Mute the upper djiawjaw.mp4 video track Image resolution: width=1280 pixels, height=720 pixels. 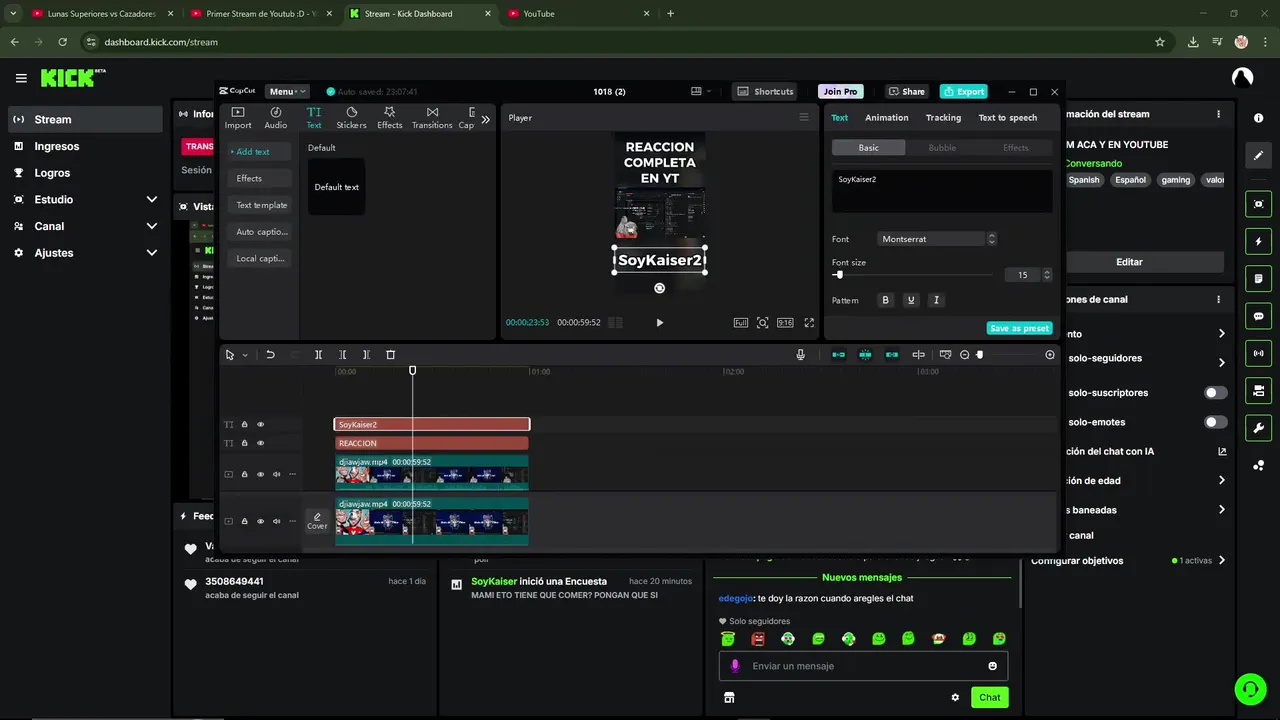point(277,474)
